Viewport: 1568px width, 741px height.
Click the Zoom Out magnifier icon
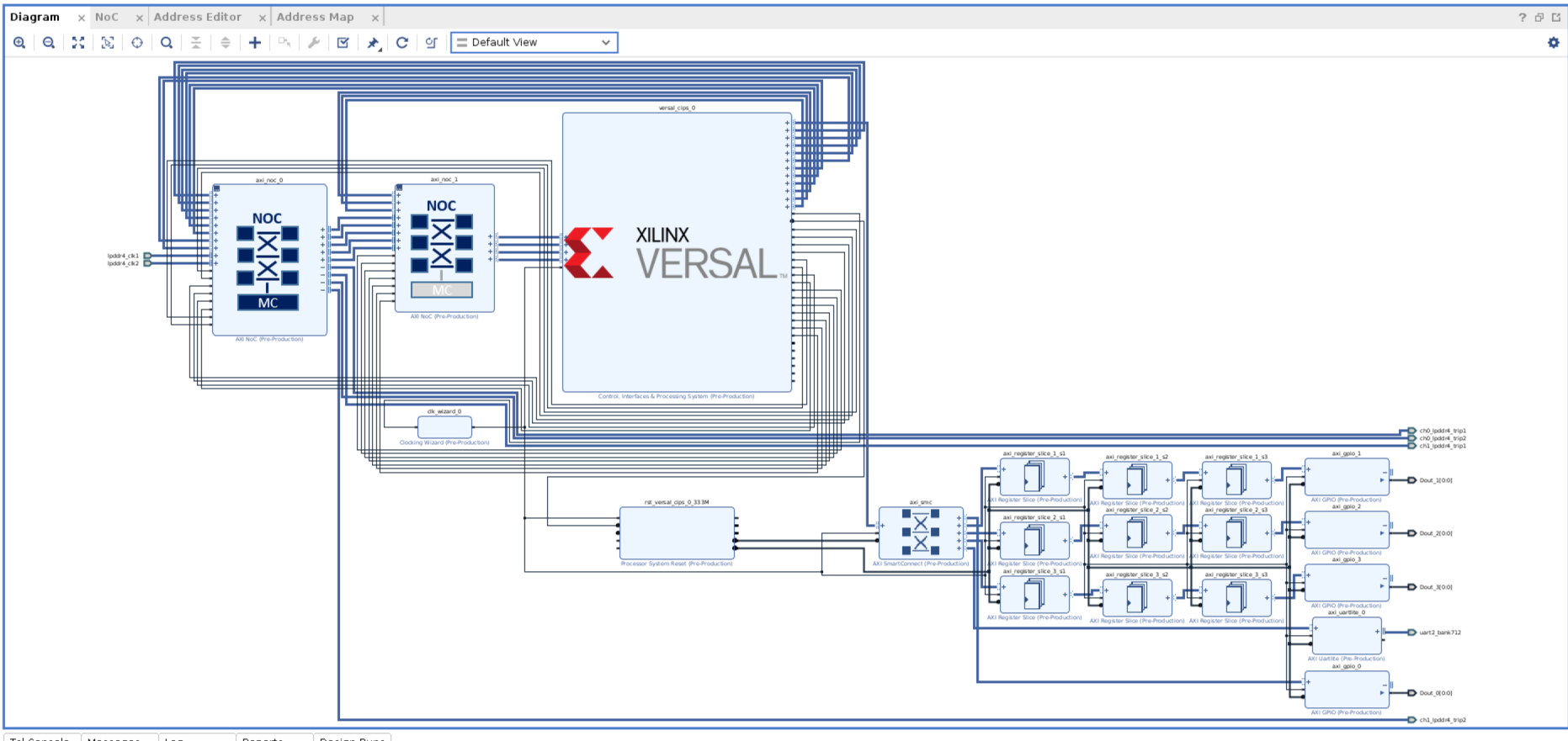click(x=49, y=43)
